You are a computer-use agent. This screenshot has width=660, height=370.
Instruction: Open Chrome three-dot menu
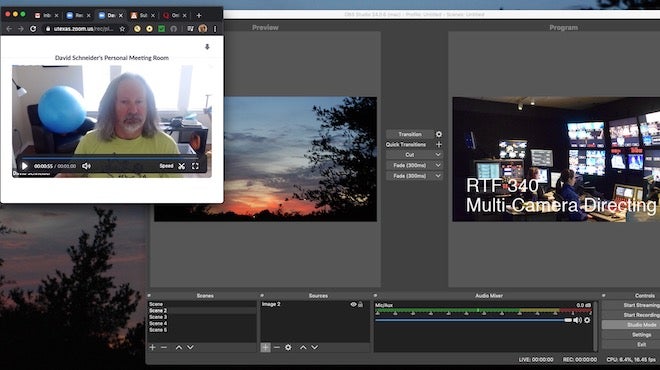pos(215,29)
